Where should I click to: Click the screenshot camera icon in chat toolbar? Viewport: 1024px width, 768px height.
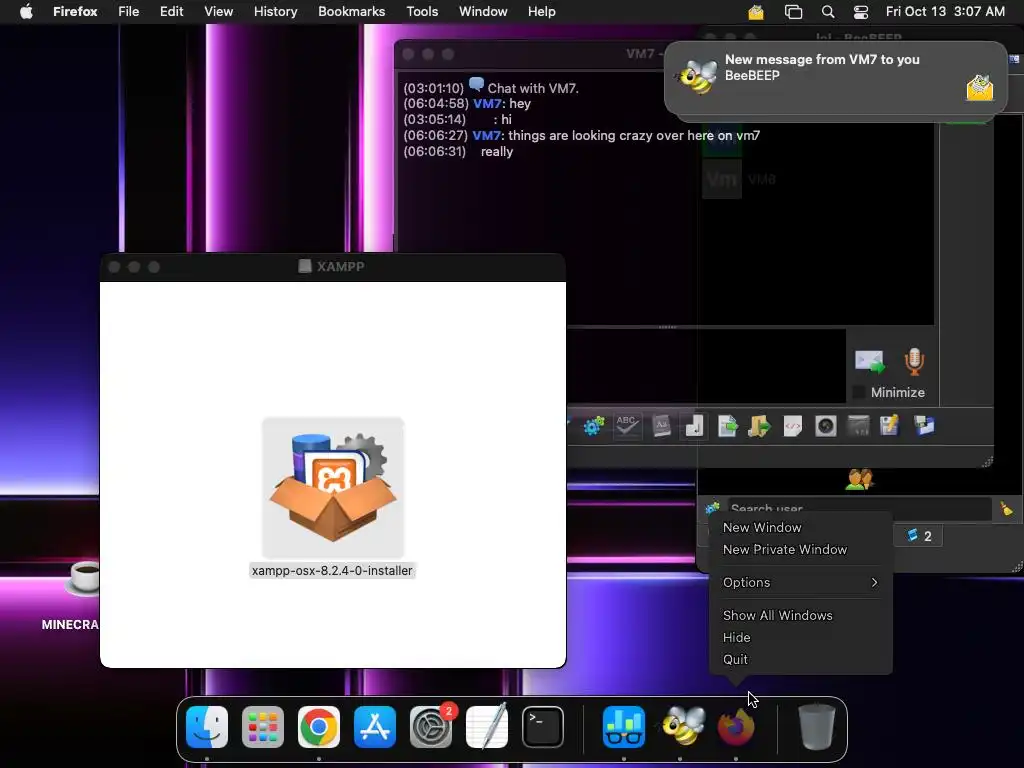tap(825, 426)
